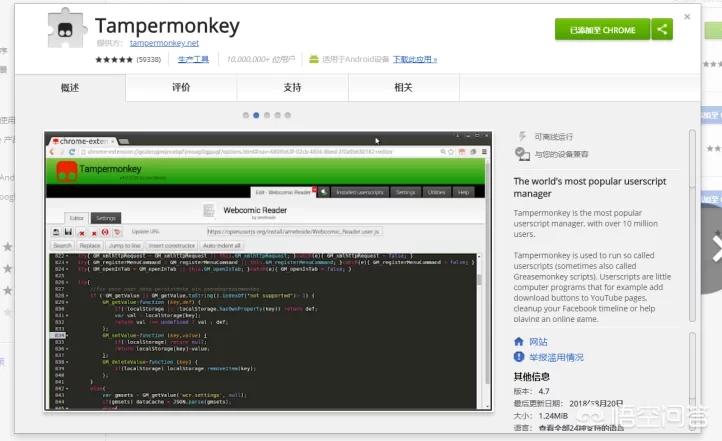The height and width of the screenshot is (441, 722).
Task: Select the third screenshot carousel dot
Action: [x=267, y=115]
